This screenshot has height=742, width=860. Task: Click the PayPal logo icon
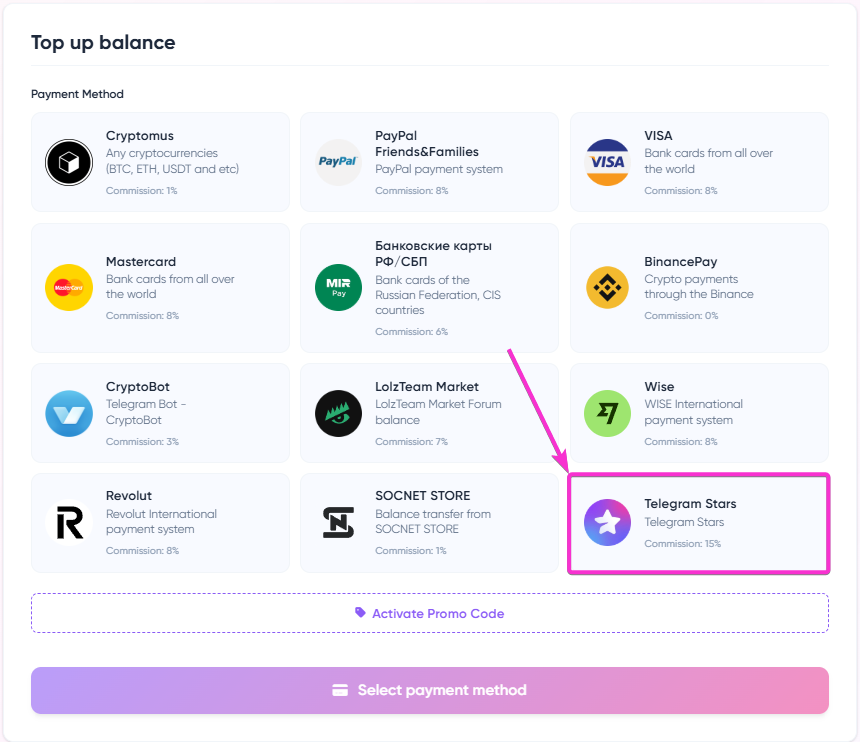click(338, 162)
